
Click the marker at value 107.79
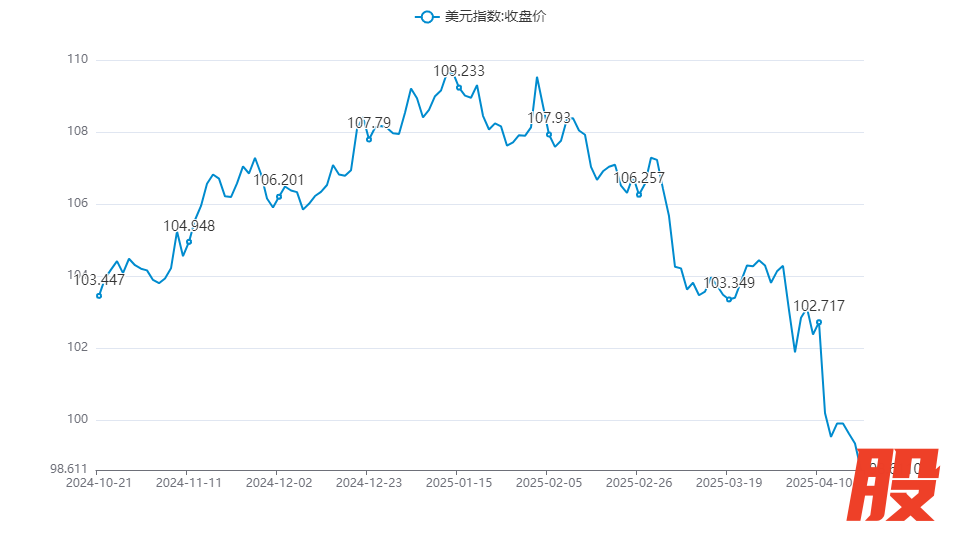[369, 139]
